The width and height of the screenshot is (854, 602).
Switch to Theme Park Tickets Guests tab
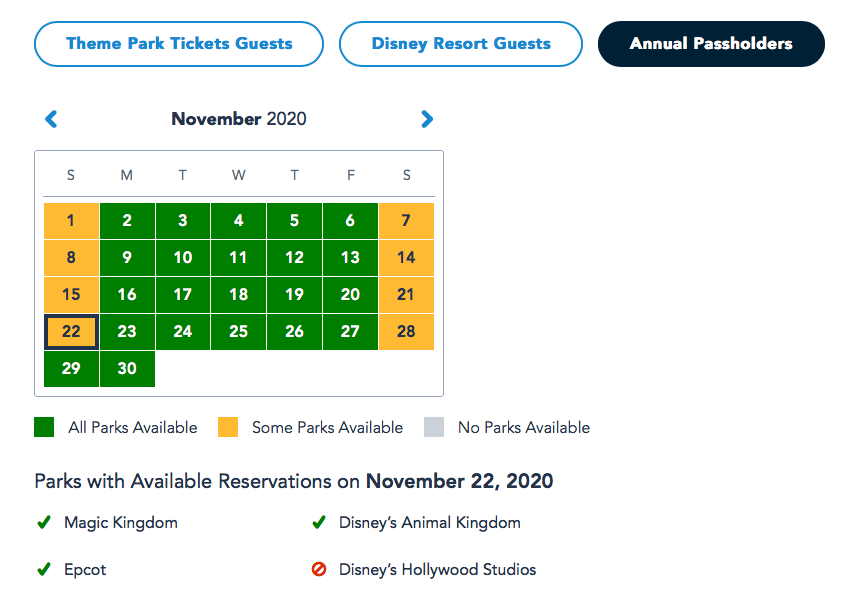[x=179, y=44]
